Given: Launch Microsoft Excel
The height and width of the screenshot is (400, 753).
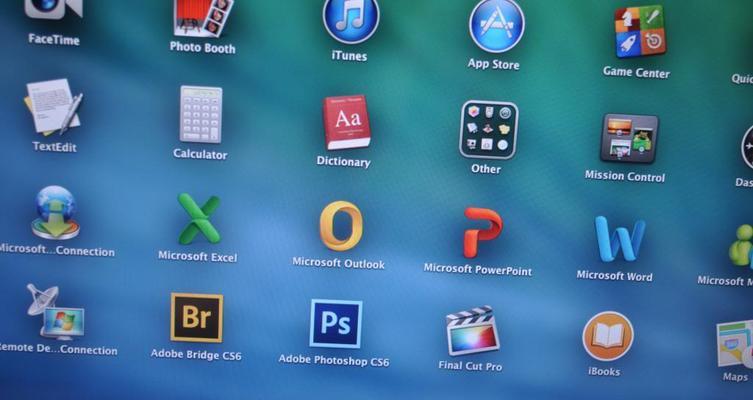Looking at the screenshot, I should 199,218.
